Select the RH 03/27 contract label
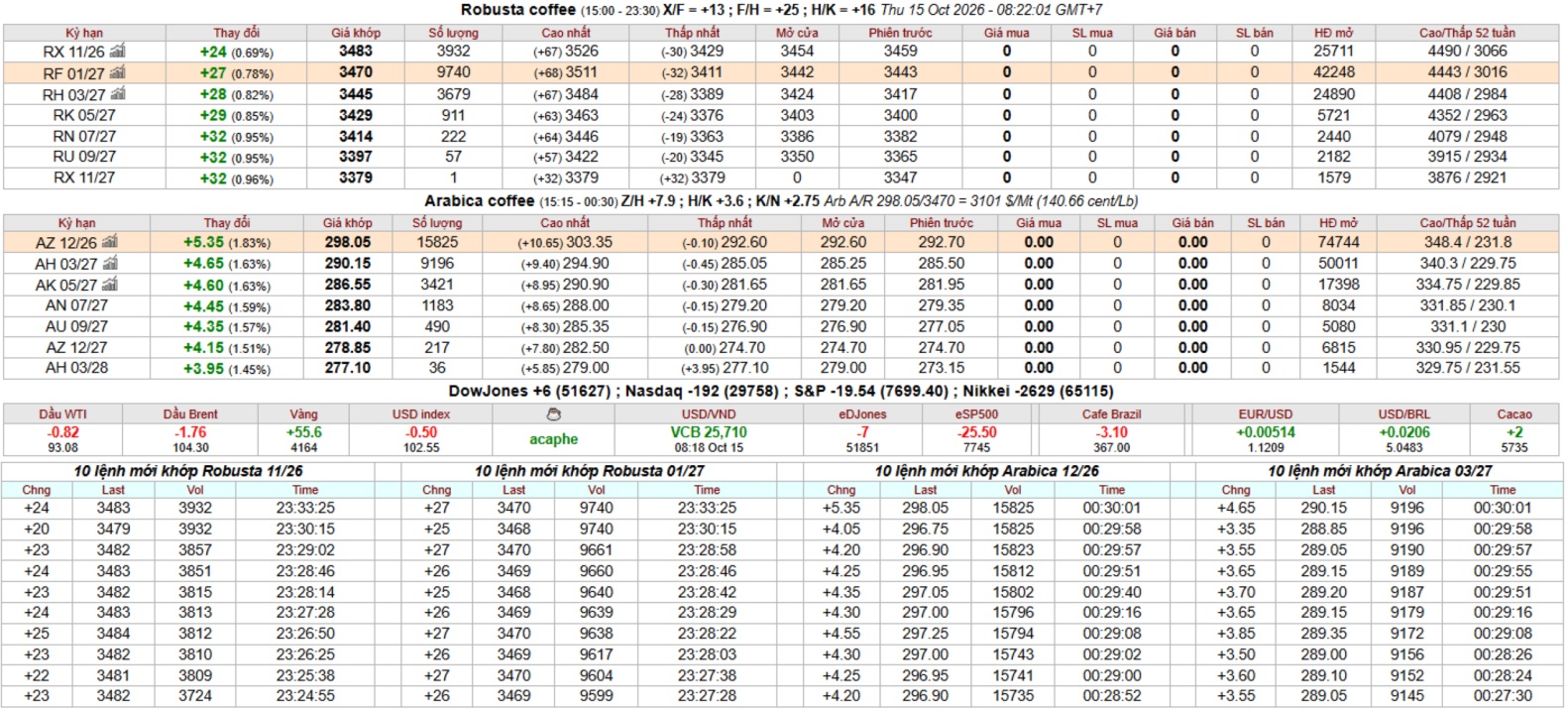Screen dimensions: 1568x711 tap(73, 94)
